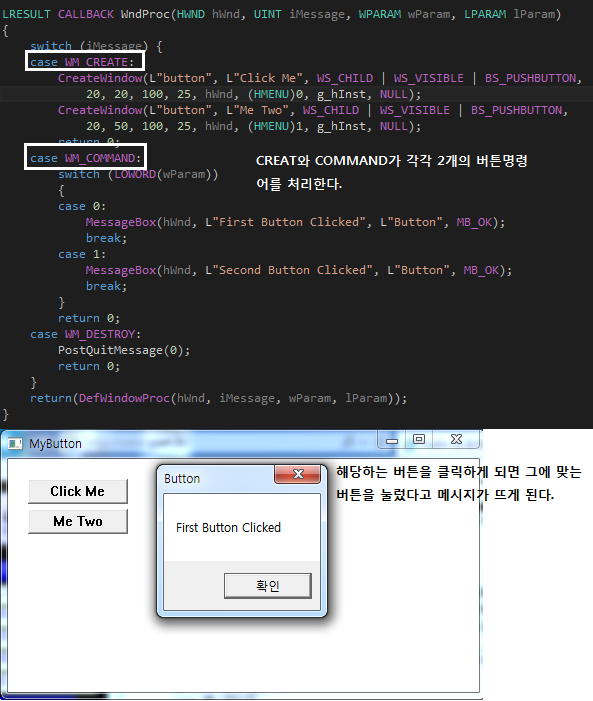Click the 'case 1:' code line

point(82,254)
